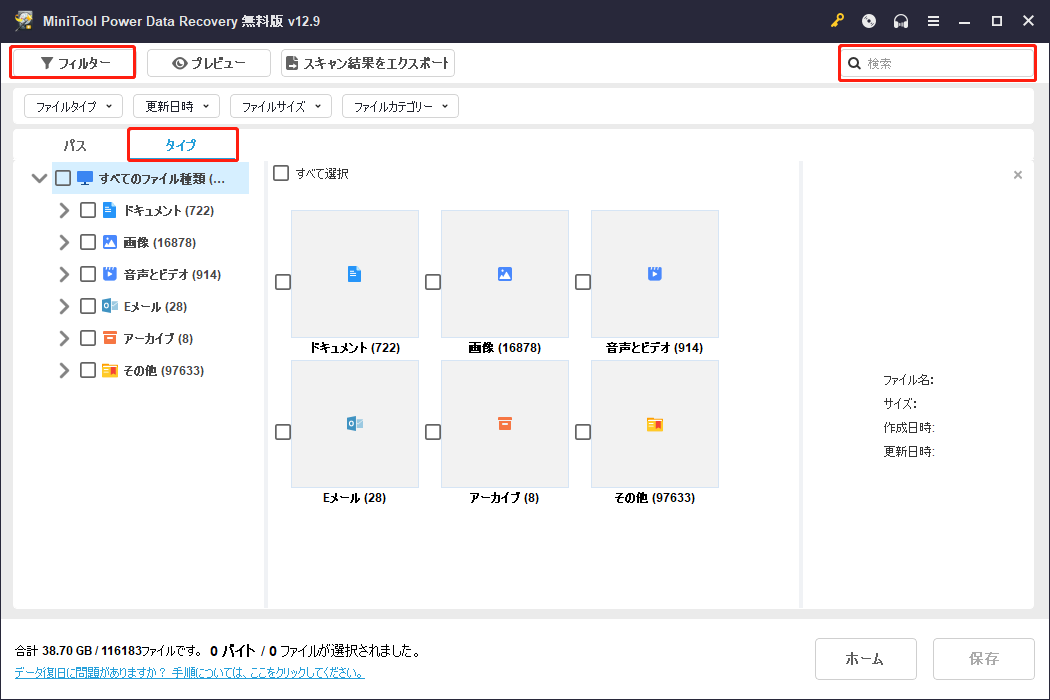Screen dimensions: 1050x700
Task: Check the すべて選択 checkbox
Action: click(281, 173)
